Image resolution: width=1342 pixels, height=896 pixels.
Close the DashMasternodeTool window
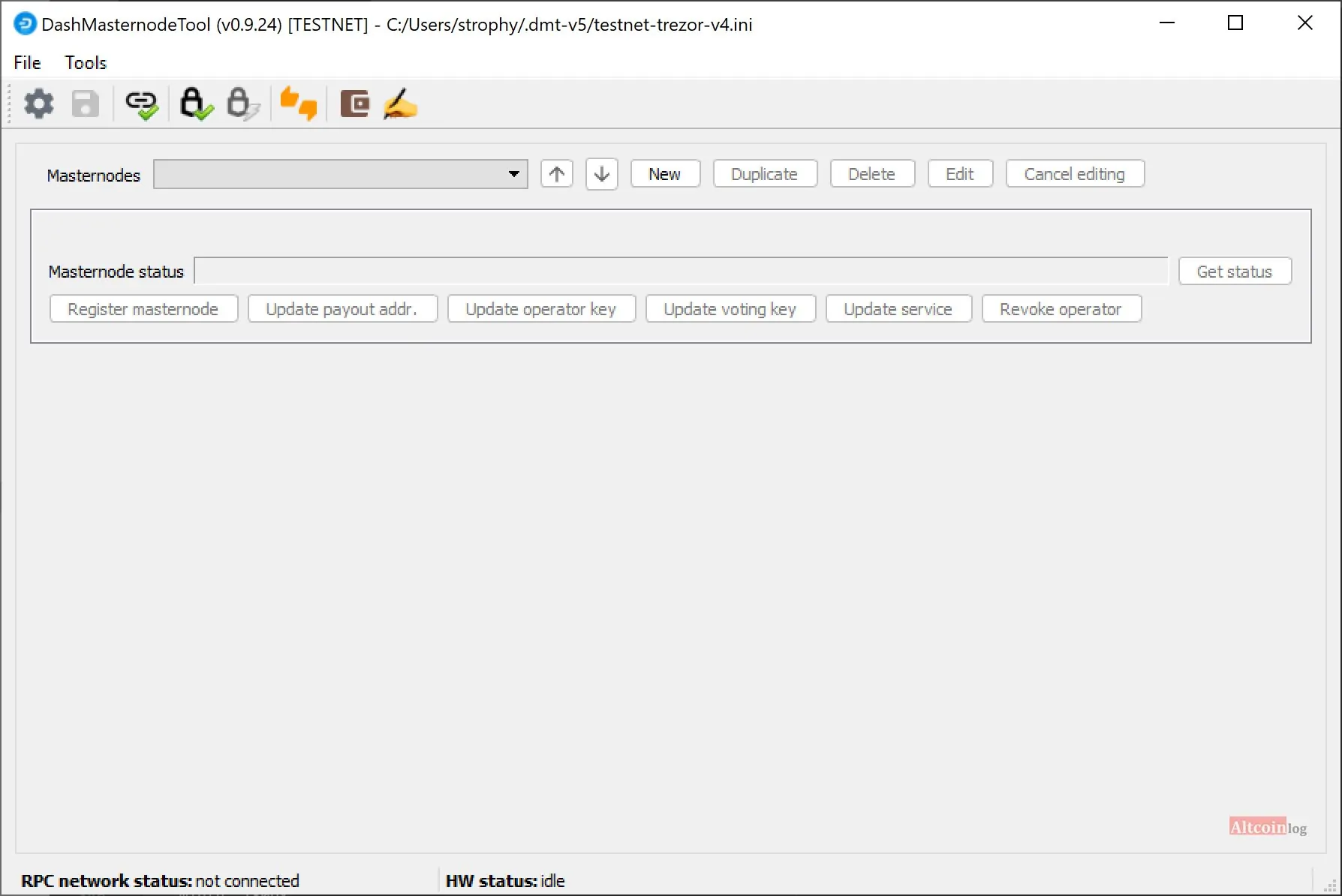coord(1305,23)
